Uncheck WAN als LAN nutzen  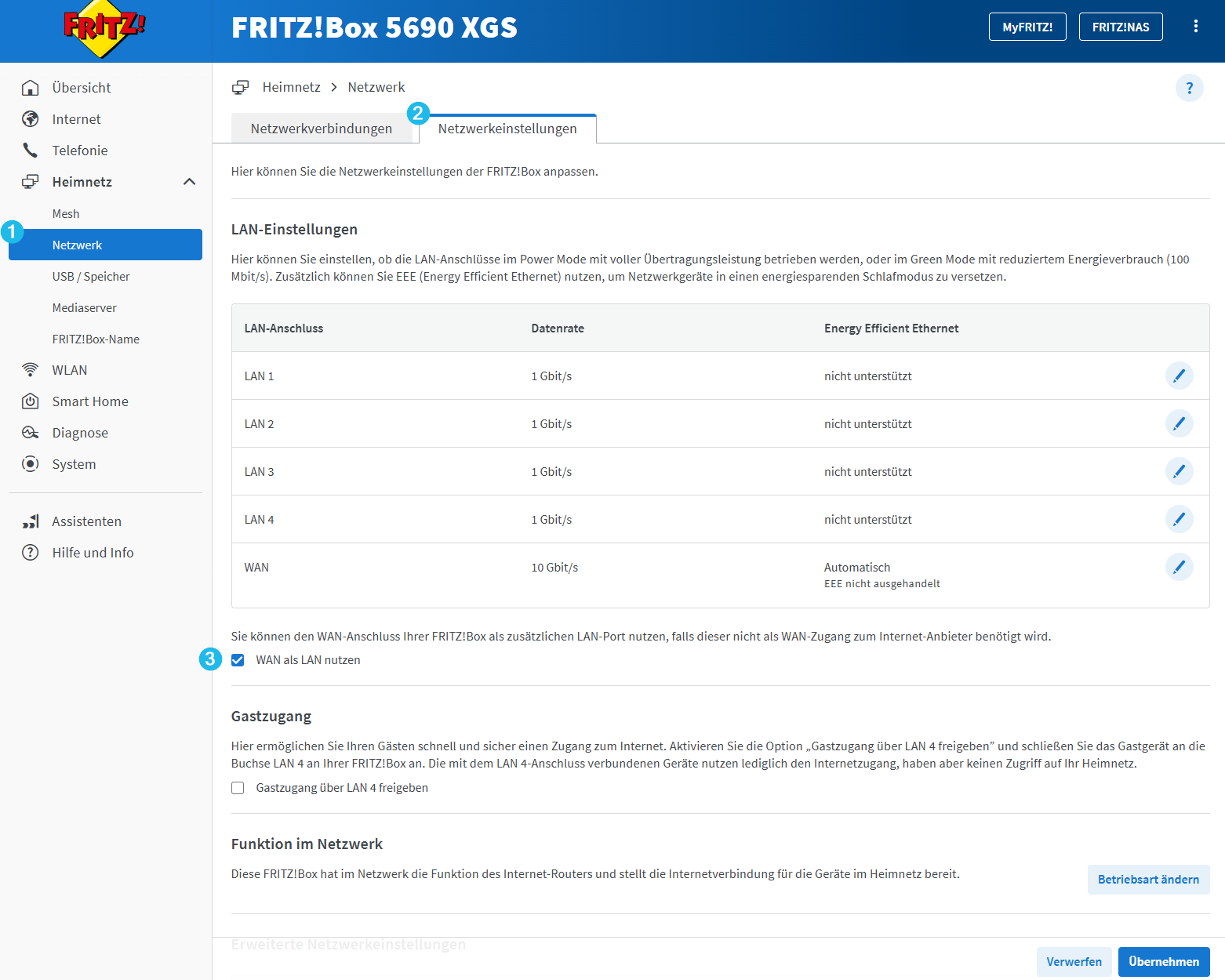pyautogui.click(x=238, y=660)
